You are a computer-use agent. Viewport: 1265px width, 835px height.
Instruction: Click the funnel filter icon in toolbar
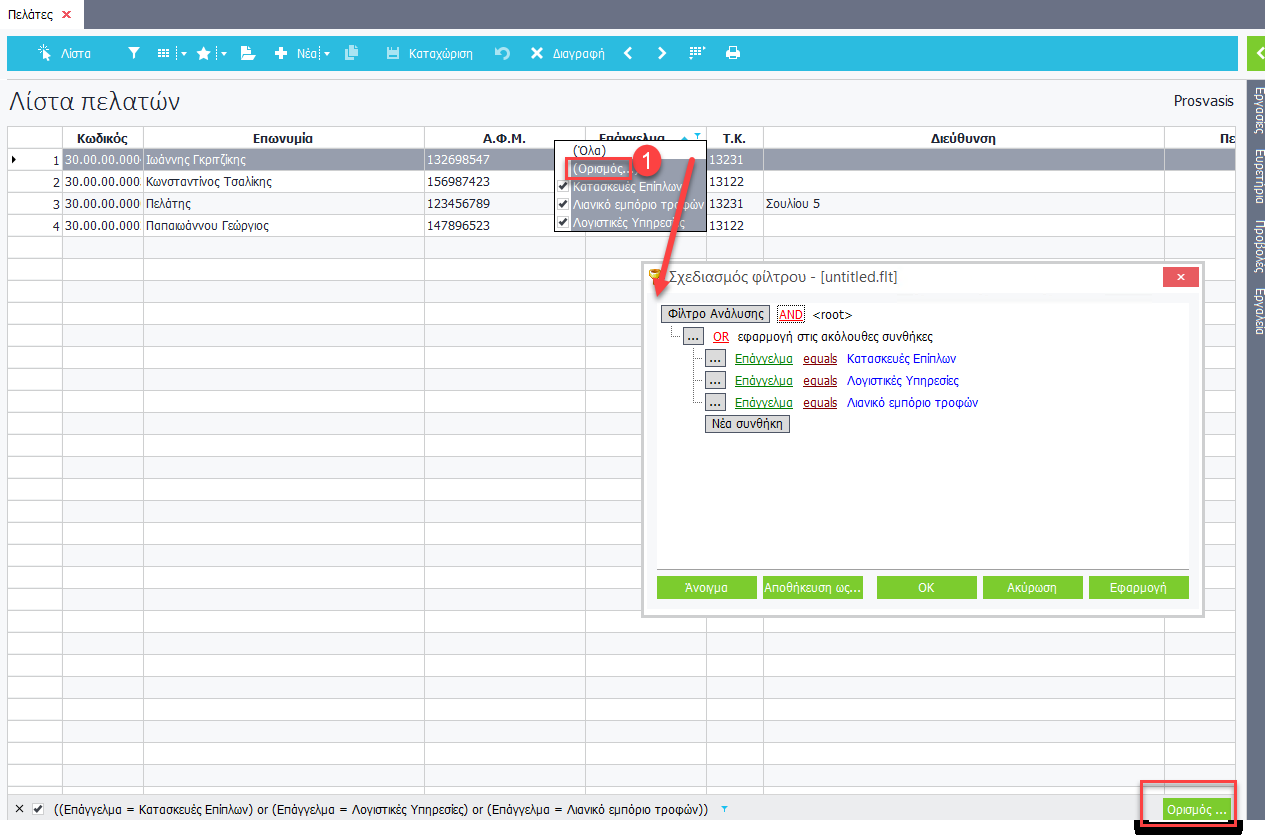coord(133,53)
